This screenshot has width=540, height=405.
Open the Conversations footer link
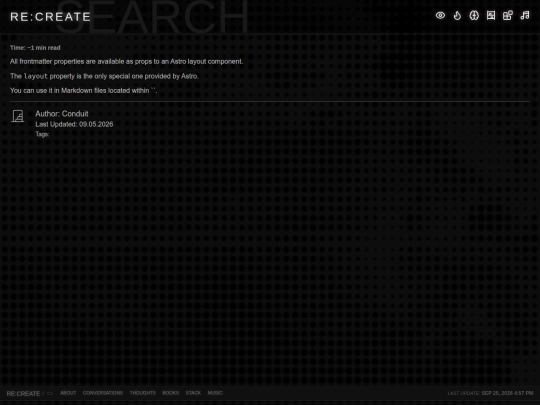coord(103,393)
